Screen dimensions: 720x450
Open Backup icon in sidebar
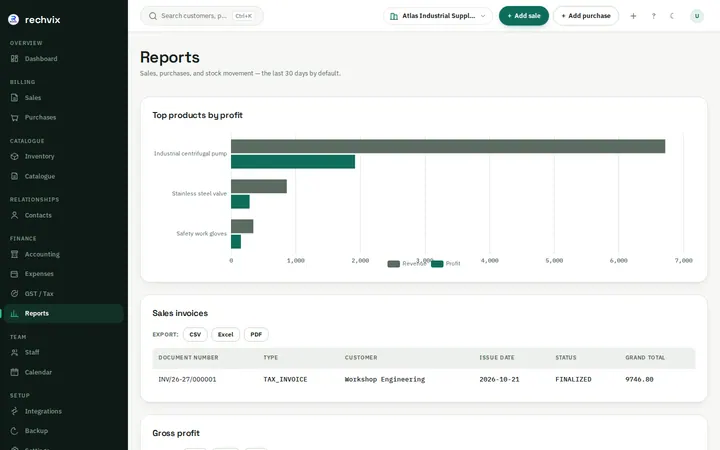point(15,431)
